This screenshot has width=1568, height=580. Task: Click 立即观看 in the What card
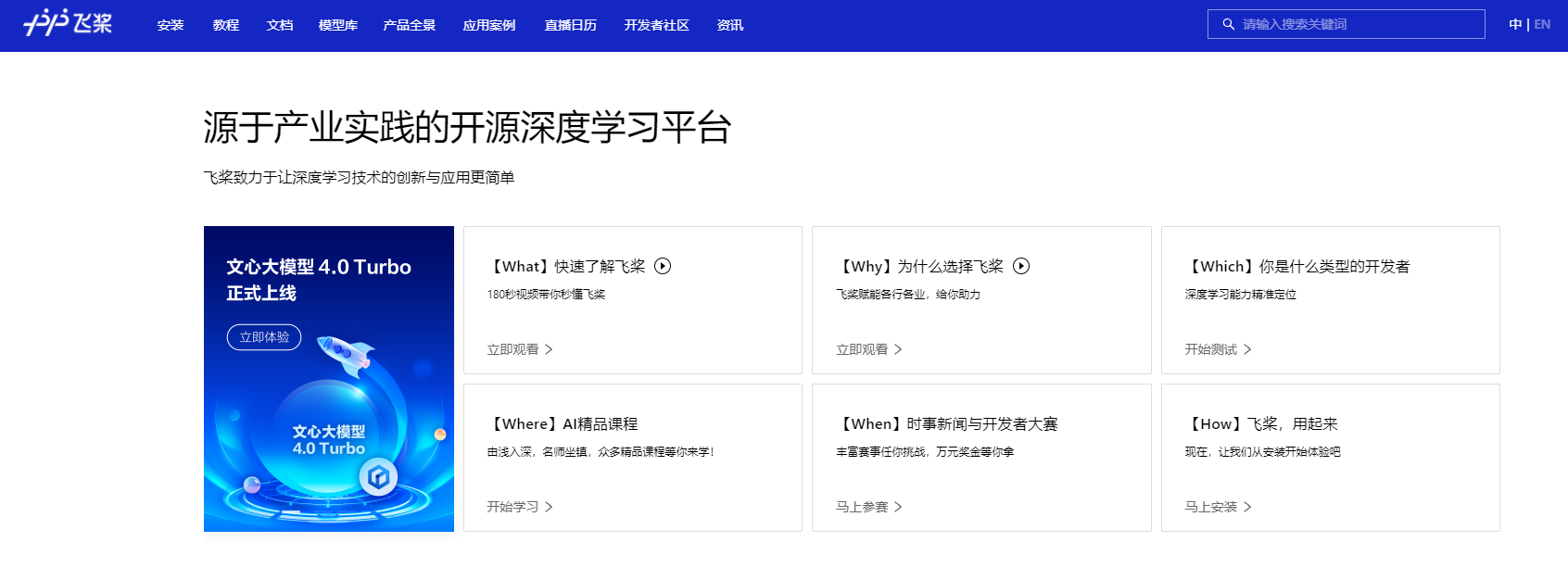click(x=512, y=349)
